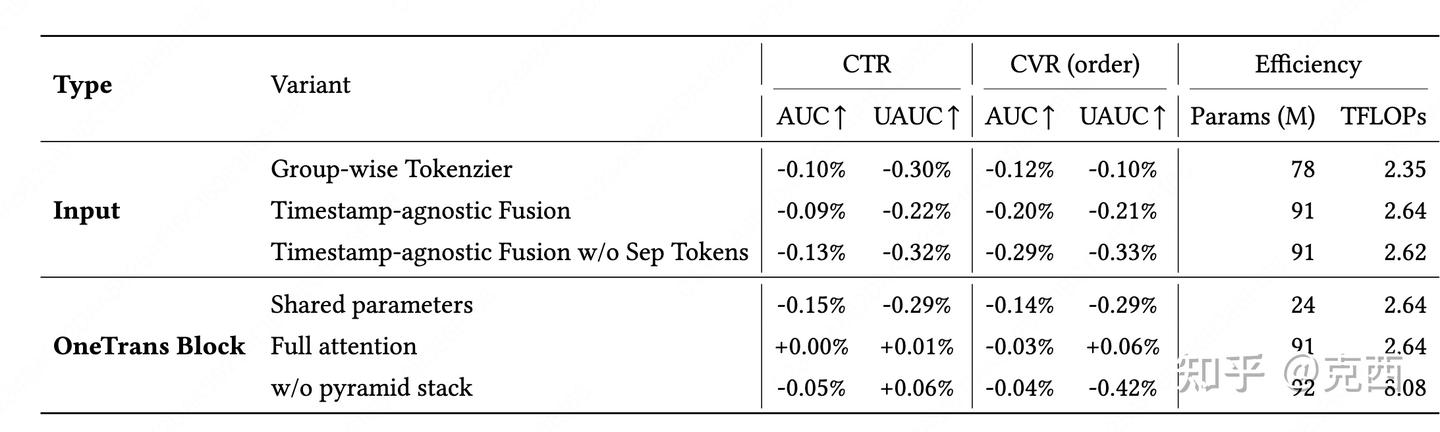Image resolution: width=1440 pixels, height=432 pixels.
Task: Select the +0.00% Full attention AUC cell
Action: point(811,347)
